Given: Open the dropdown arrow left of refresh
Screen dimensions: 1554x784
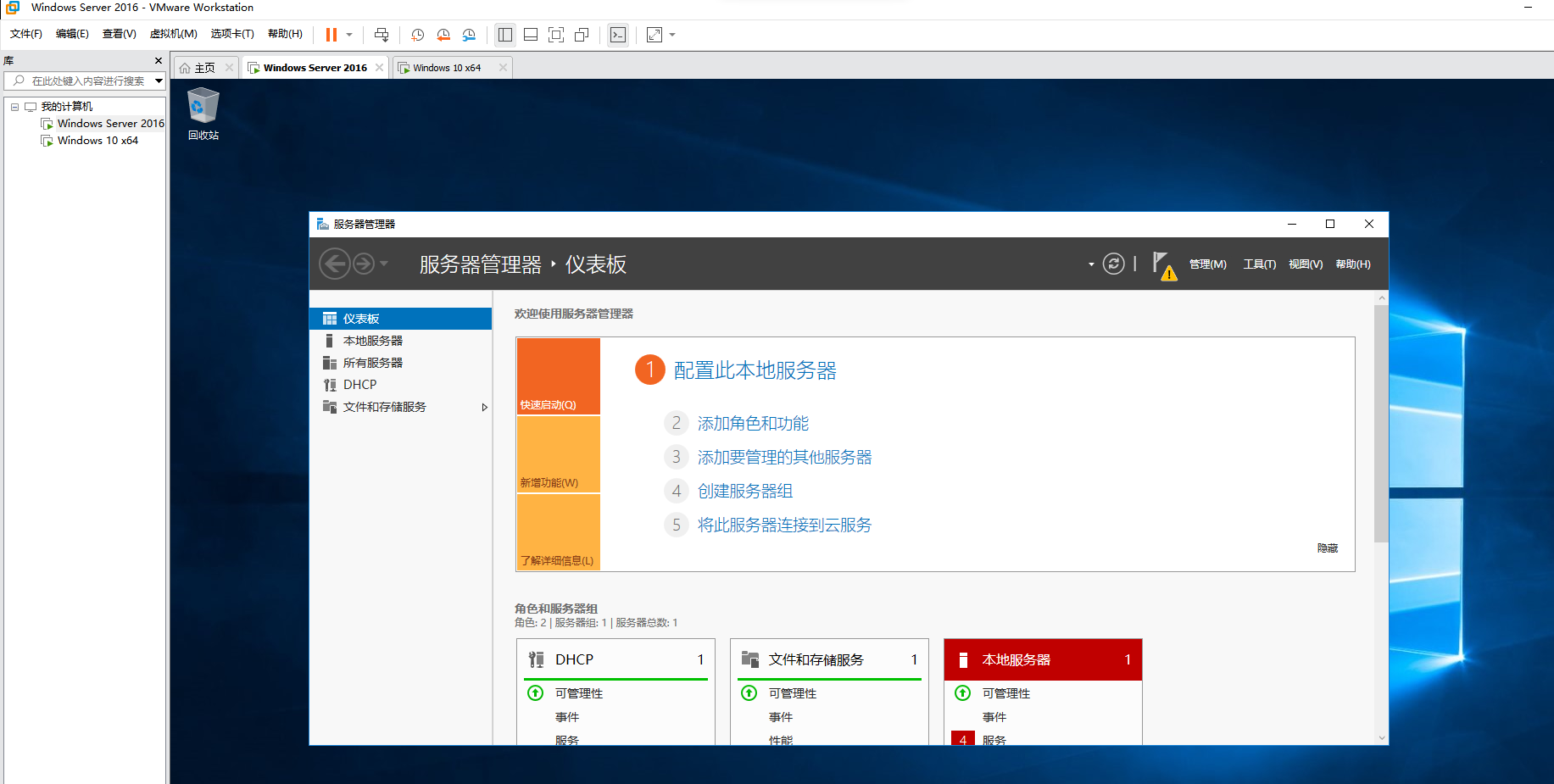Looking at the screenshot, I should [1091, 264].
